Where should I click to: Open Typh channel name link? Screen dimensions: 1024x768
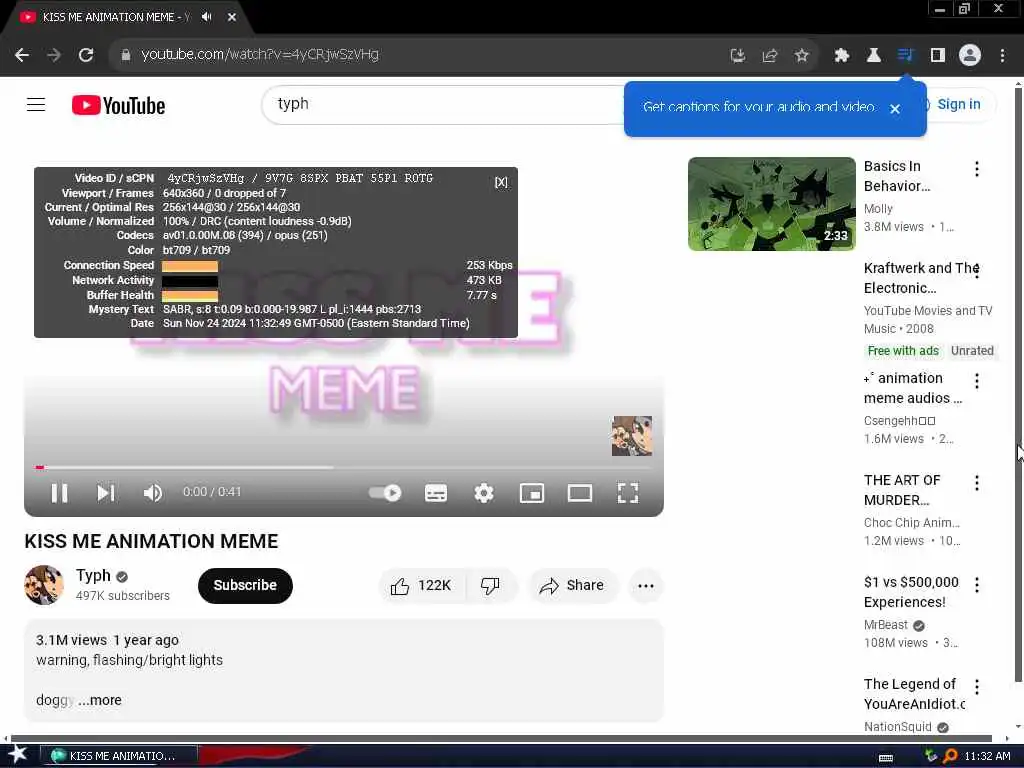[93, 575]
